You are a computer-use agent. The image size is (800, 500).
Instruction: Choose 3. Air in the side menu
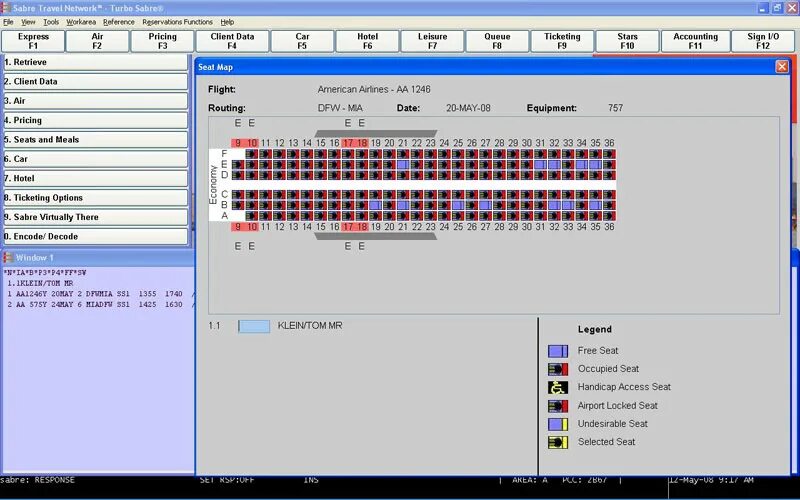96,101
